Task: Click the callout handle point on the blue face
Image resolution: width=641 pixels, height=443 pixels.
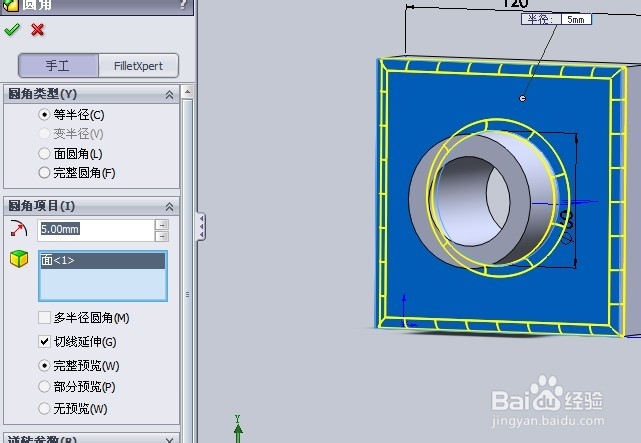Action: point(522,98)
